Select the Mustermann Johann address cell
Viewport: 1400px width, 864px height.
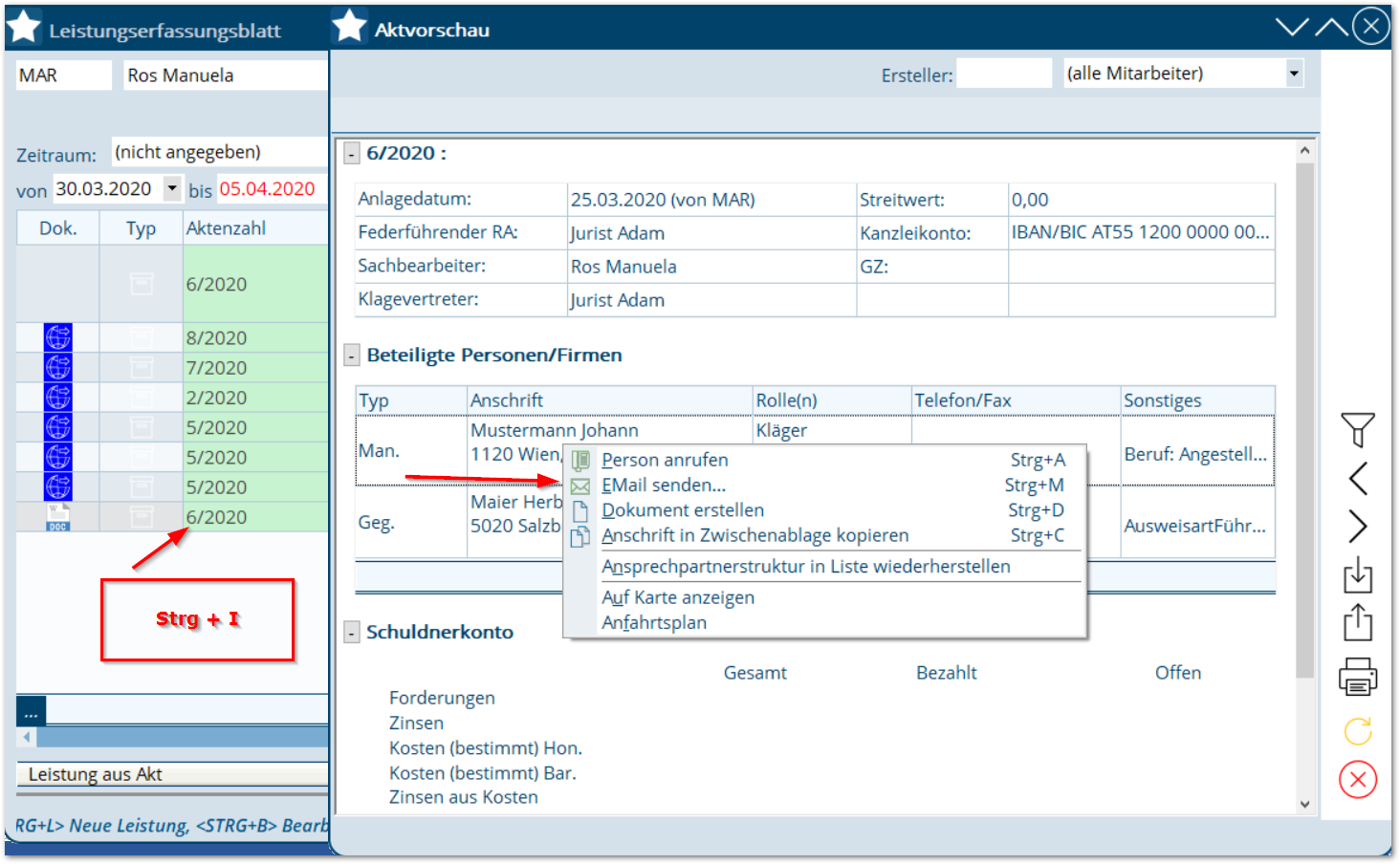pyautogui.click(x=555, y=431)
